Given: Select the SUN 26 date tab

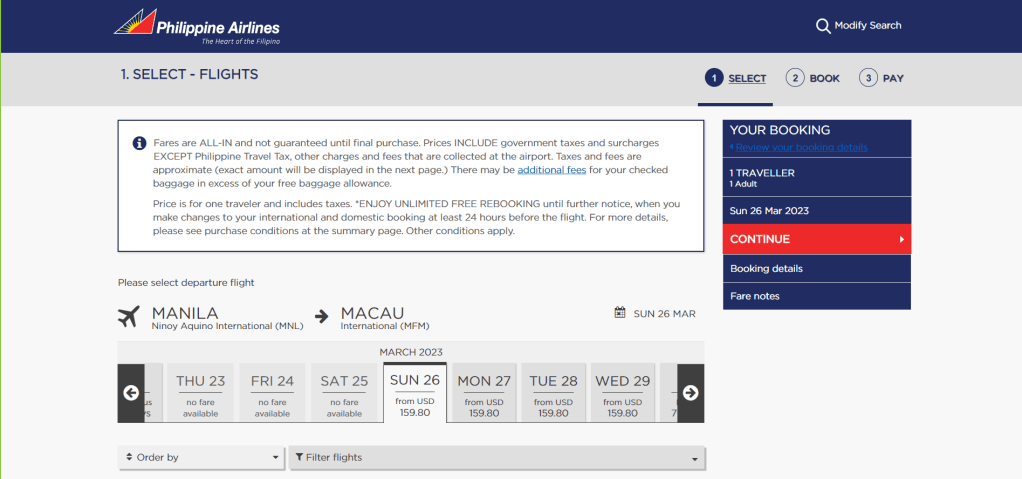Looking at the screenshot, I should pos(415,393).
